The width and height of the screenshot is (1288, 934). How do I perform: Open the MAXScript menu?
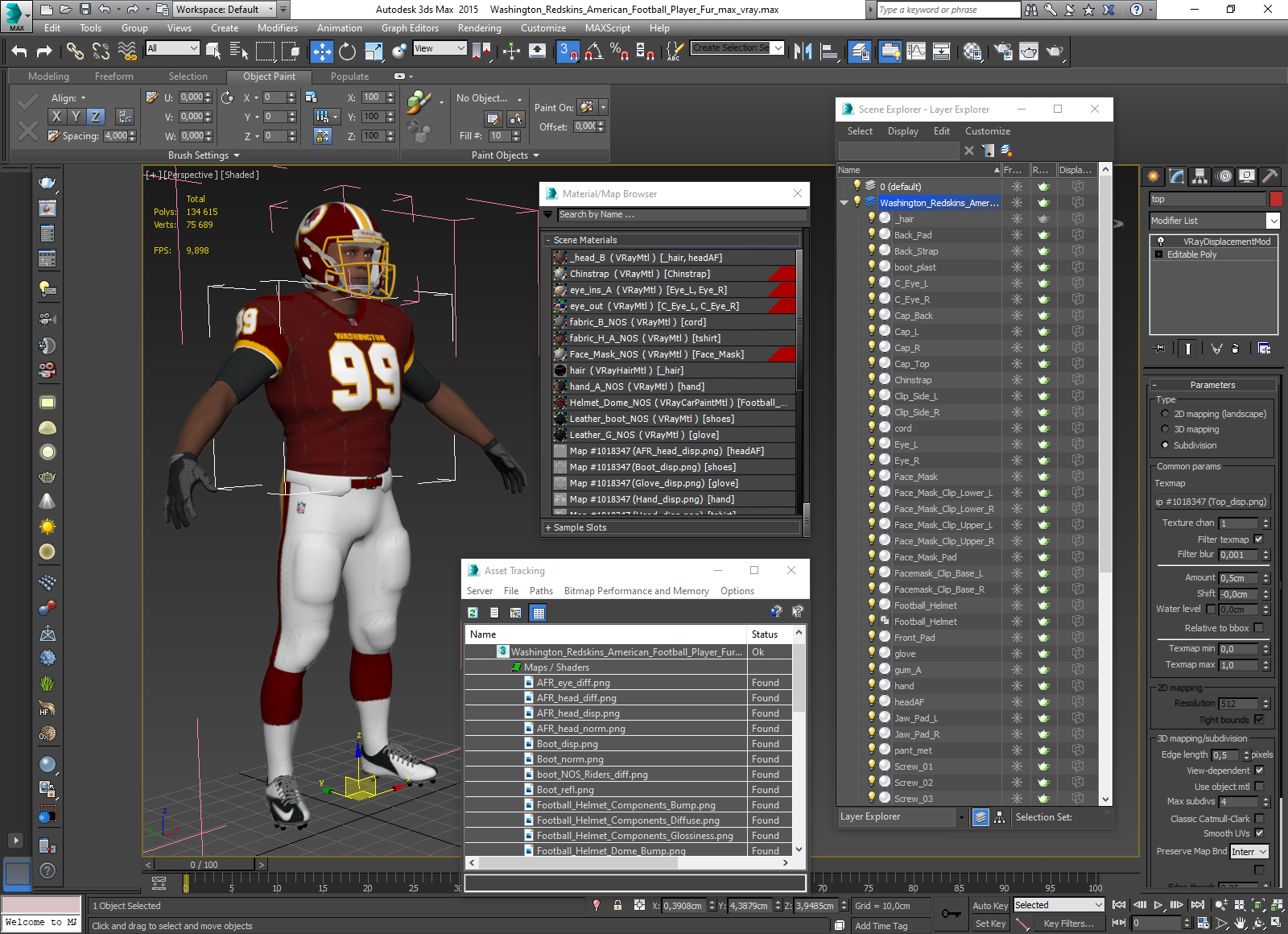[608, 28]
